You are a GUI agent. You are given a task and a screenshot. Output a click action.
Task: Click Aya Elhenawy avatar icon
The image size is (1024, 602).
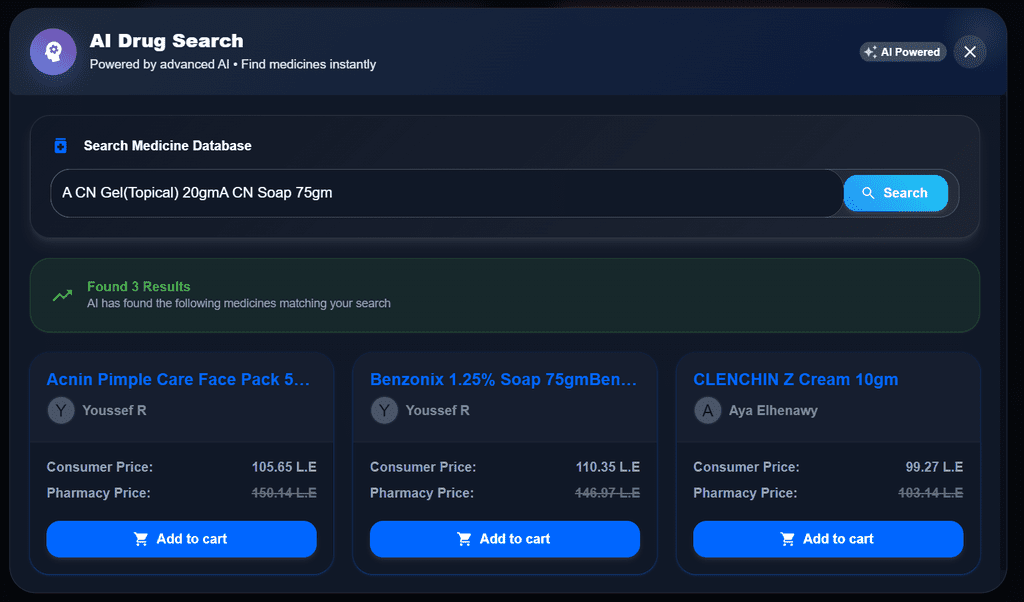707,411
